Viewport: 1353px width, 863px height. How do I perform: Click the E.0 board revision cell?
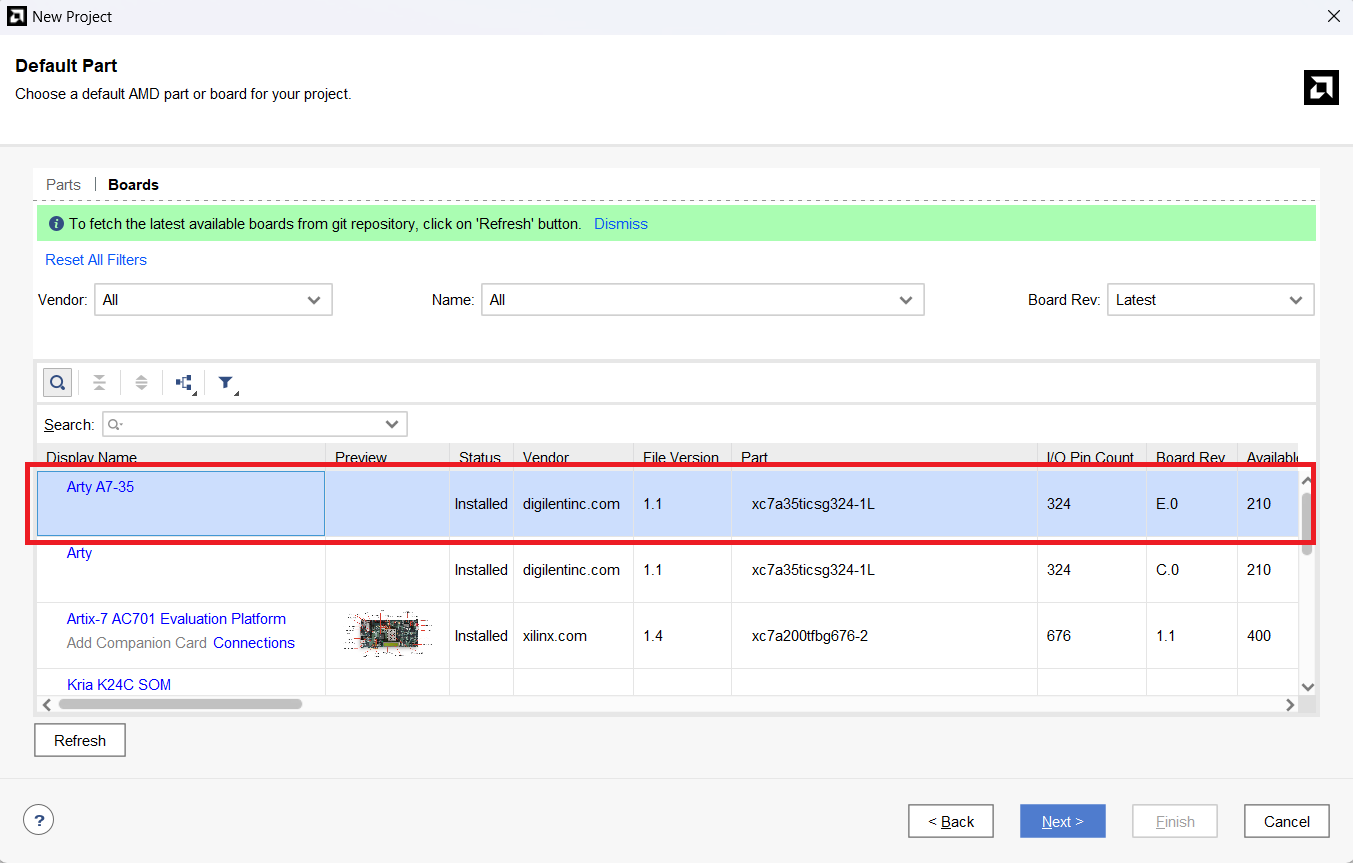coord(1167,504)
